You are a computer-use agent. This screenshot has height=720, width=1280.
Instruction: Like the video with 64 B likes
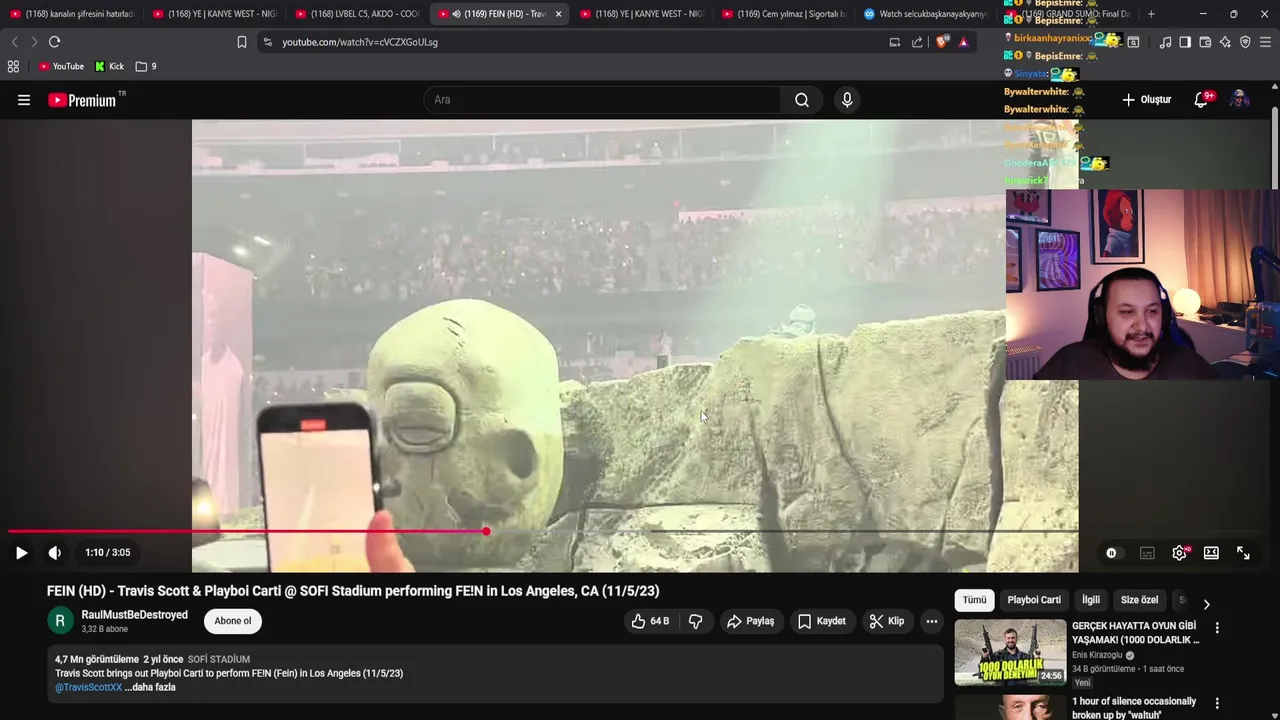pos(650,621)
